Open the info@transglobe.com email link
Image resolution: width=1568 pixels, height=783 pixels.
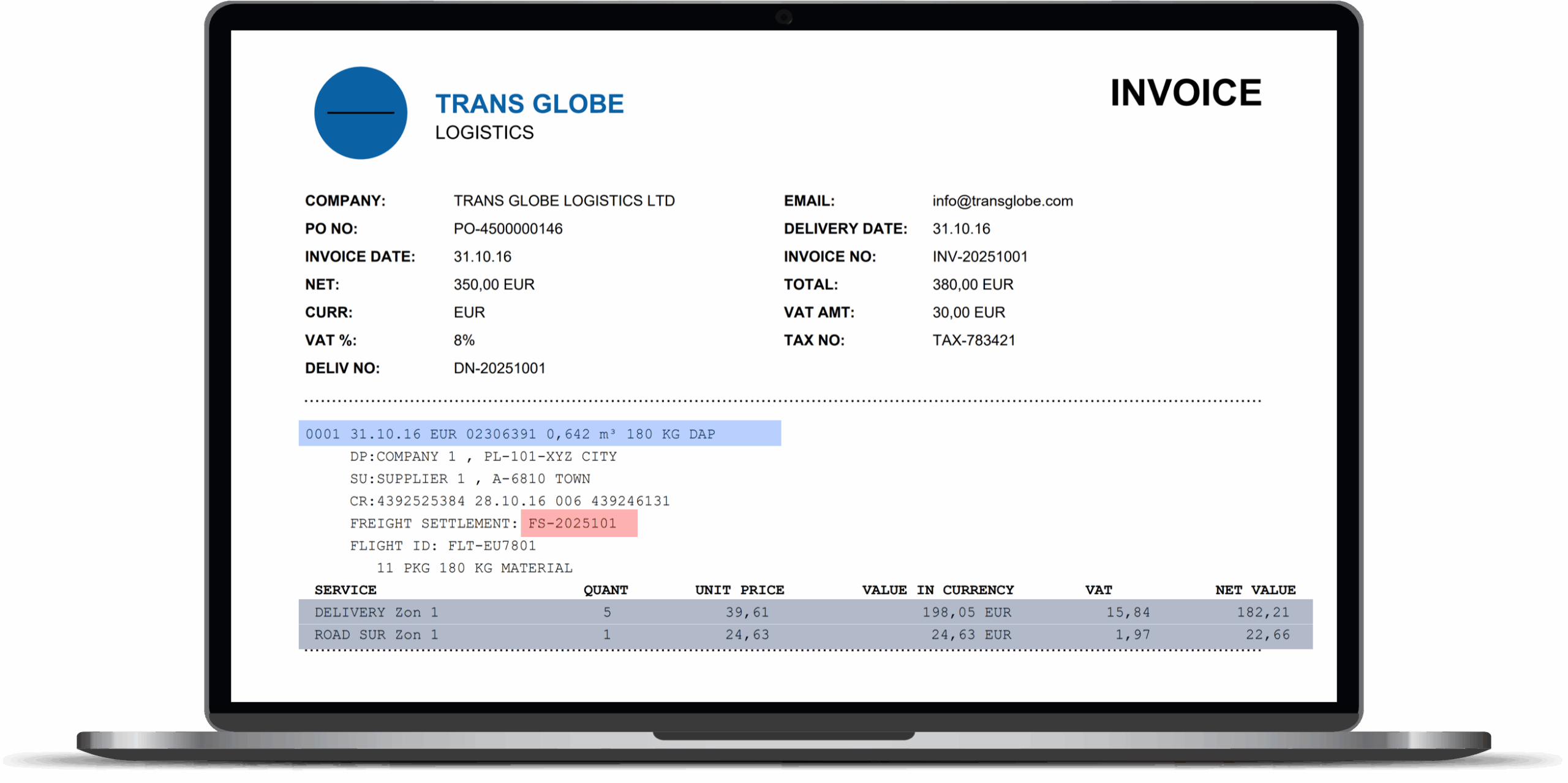[1003, 200]
